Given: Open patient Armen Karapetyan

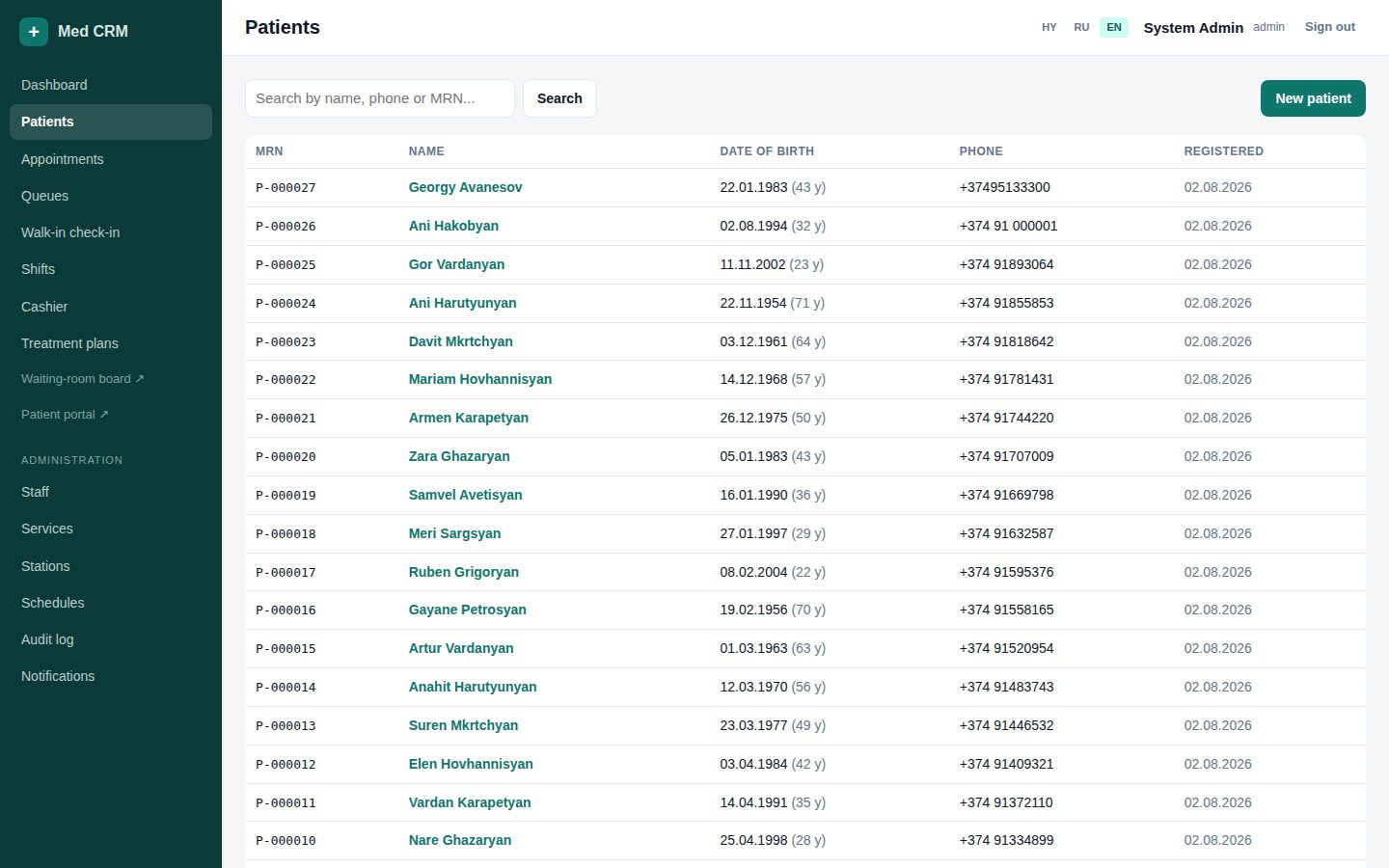Looking at the screenshot, I should click(469, 418).
